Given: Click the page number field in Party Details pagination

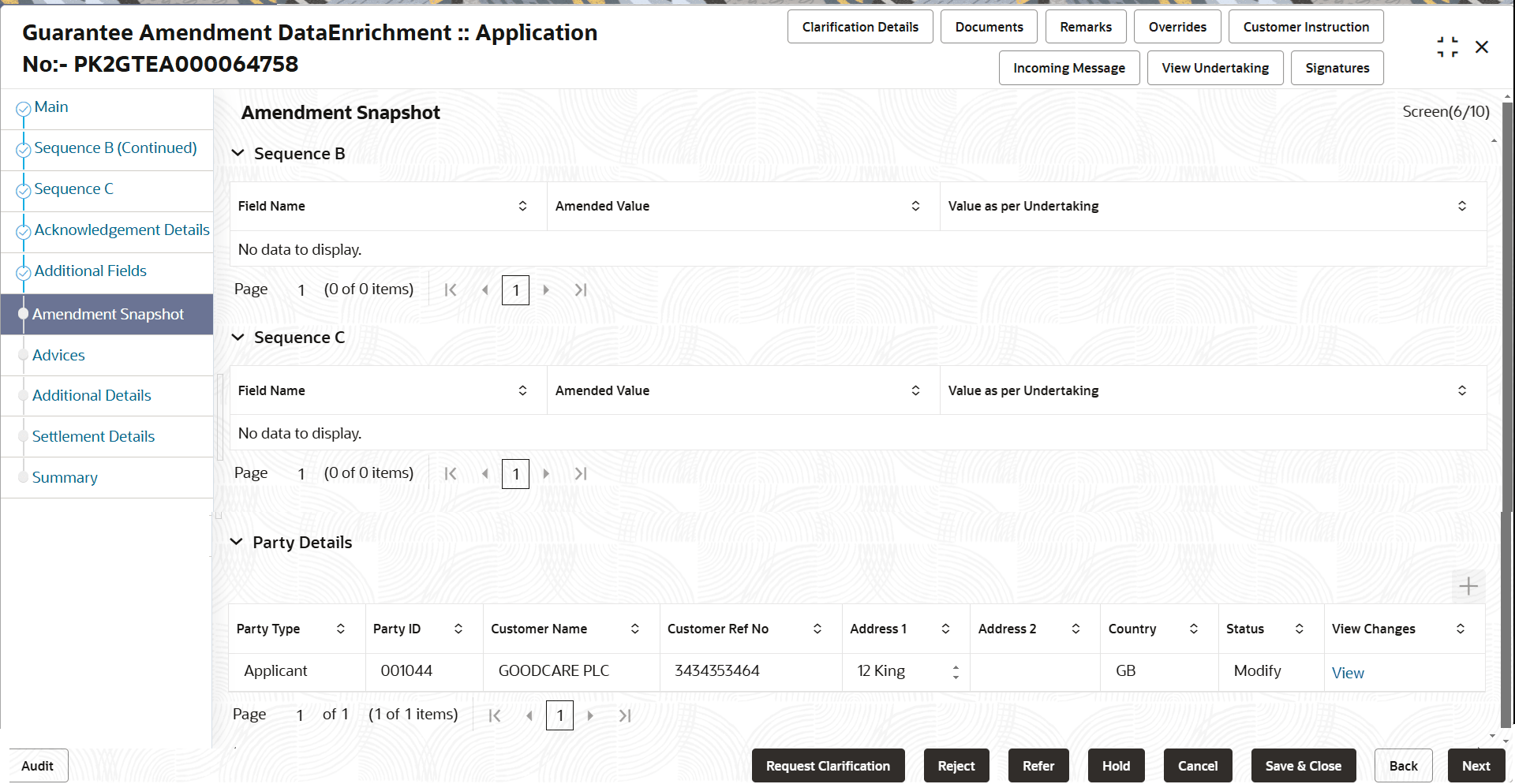Looking at the screenshot, I should click(x=559, y=715).
